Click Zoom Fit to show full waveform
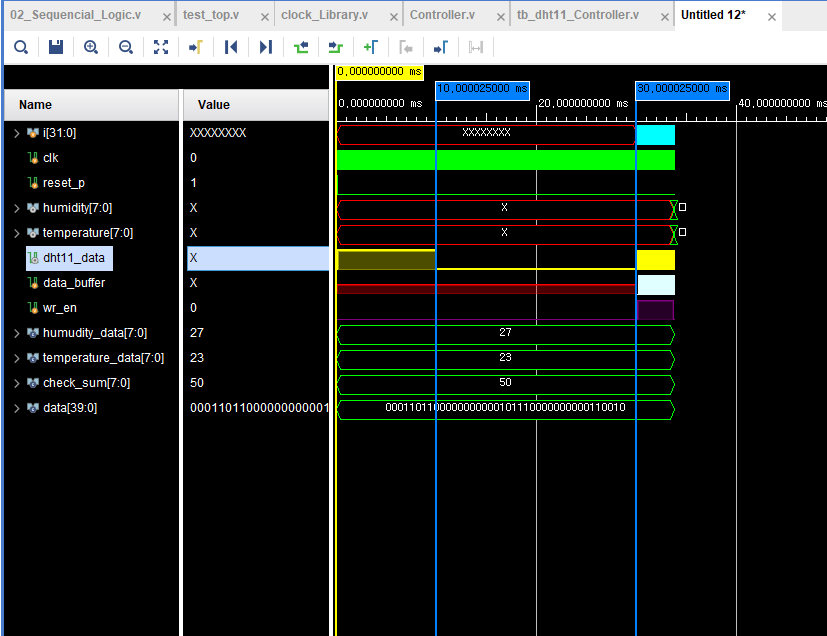 (161, 47)
